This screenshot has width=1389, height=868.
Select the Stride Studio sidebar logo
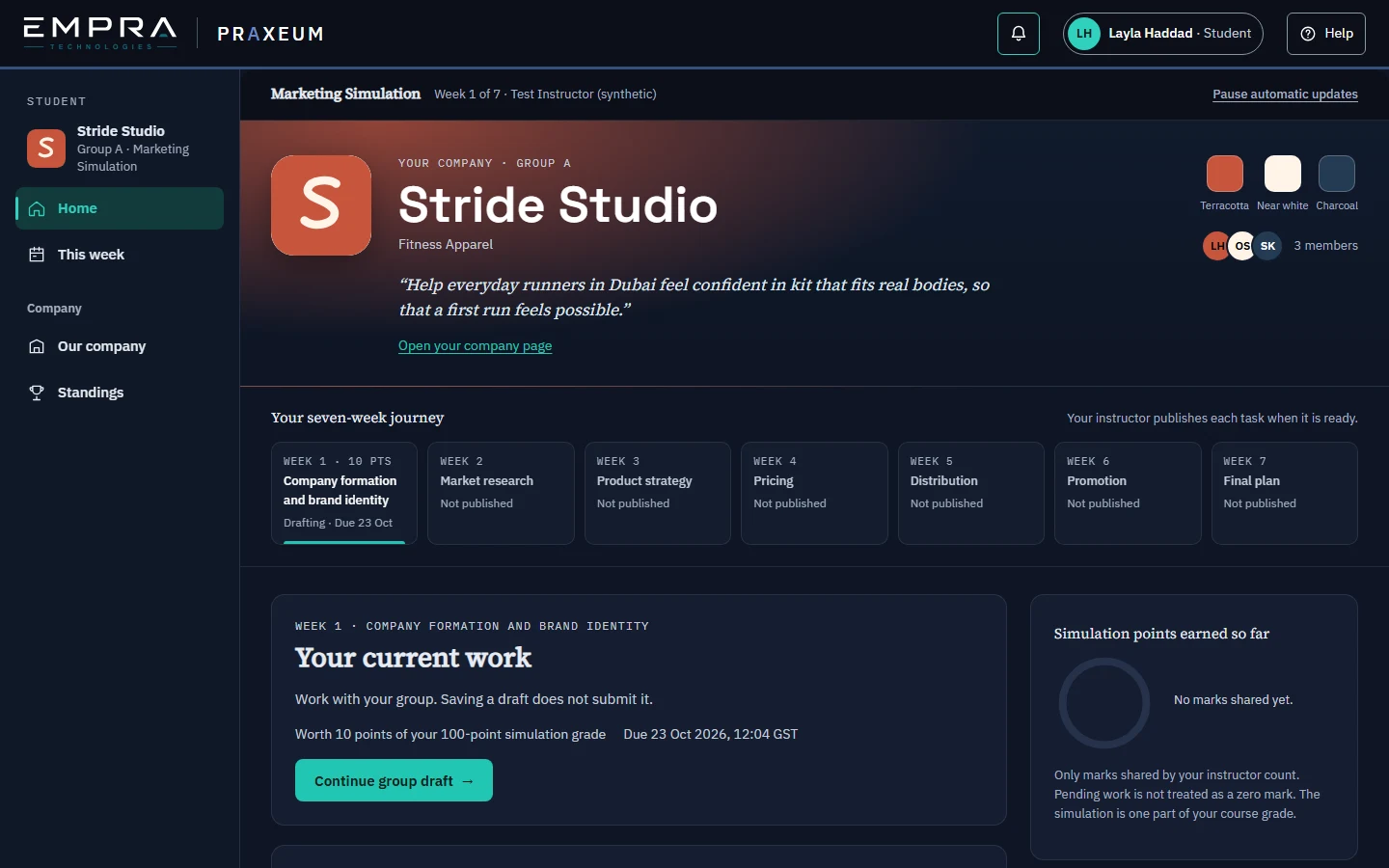(46, 149)
